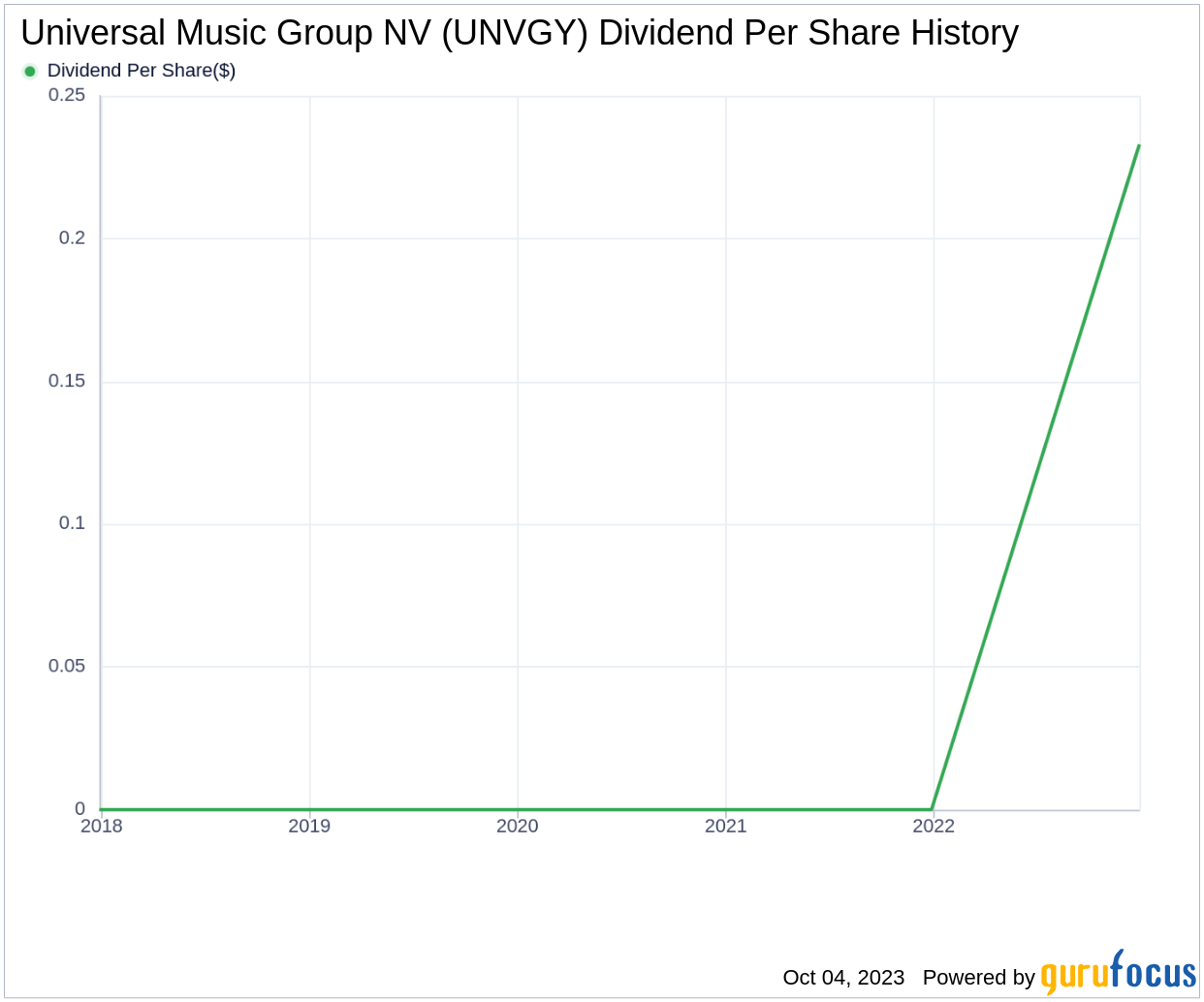
Task: Click the green legend marker dot
Action: pyautogui.click(x=30, y=71)
